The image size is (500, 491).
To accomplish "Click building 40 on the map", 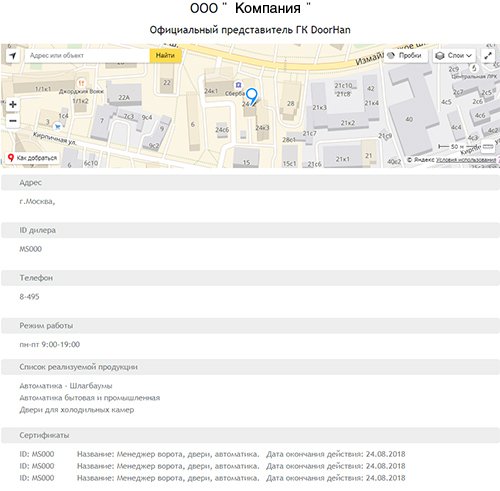I will pyautogui.click(x=409, y=119).
